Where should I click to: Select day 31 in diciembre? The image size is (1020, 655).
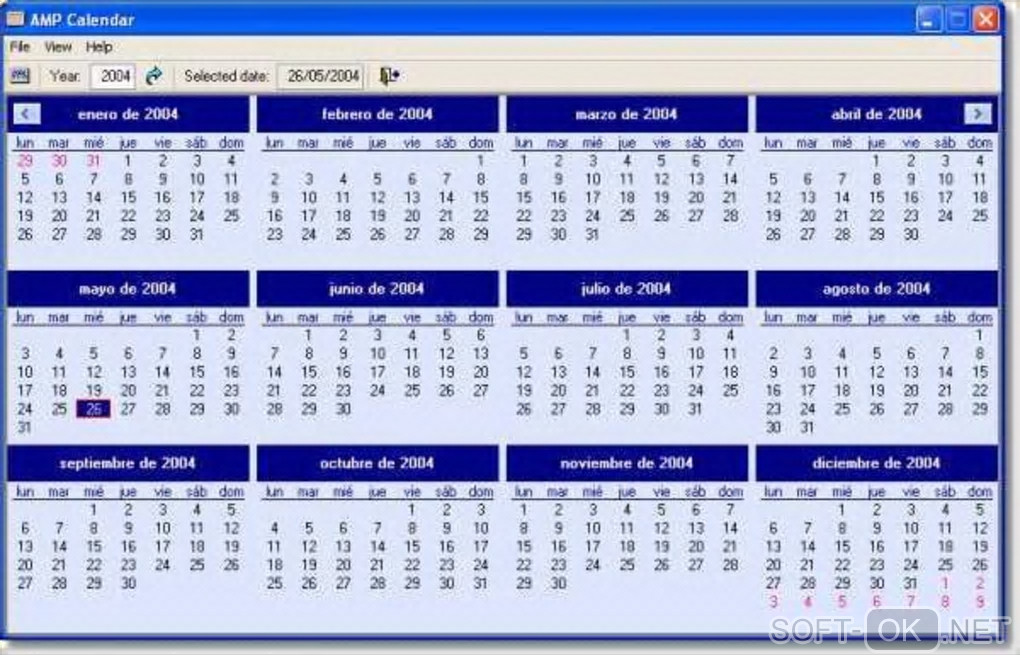tap(911, 583)
